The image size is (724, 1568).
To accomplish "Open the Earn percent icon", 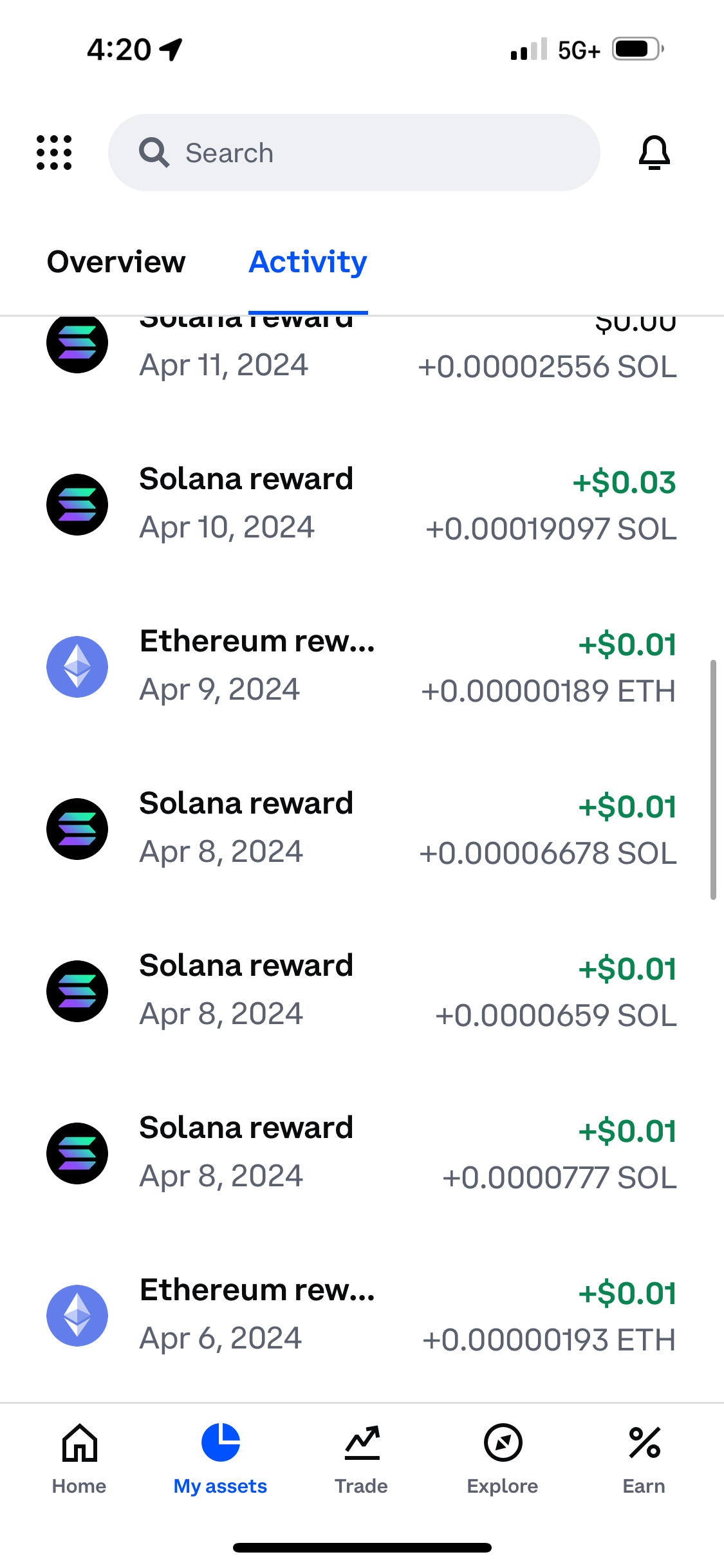I will pyautogui.click(x=644, y=1442).
